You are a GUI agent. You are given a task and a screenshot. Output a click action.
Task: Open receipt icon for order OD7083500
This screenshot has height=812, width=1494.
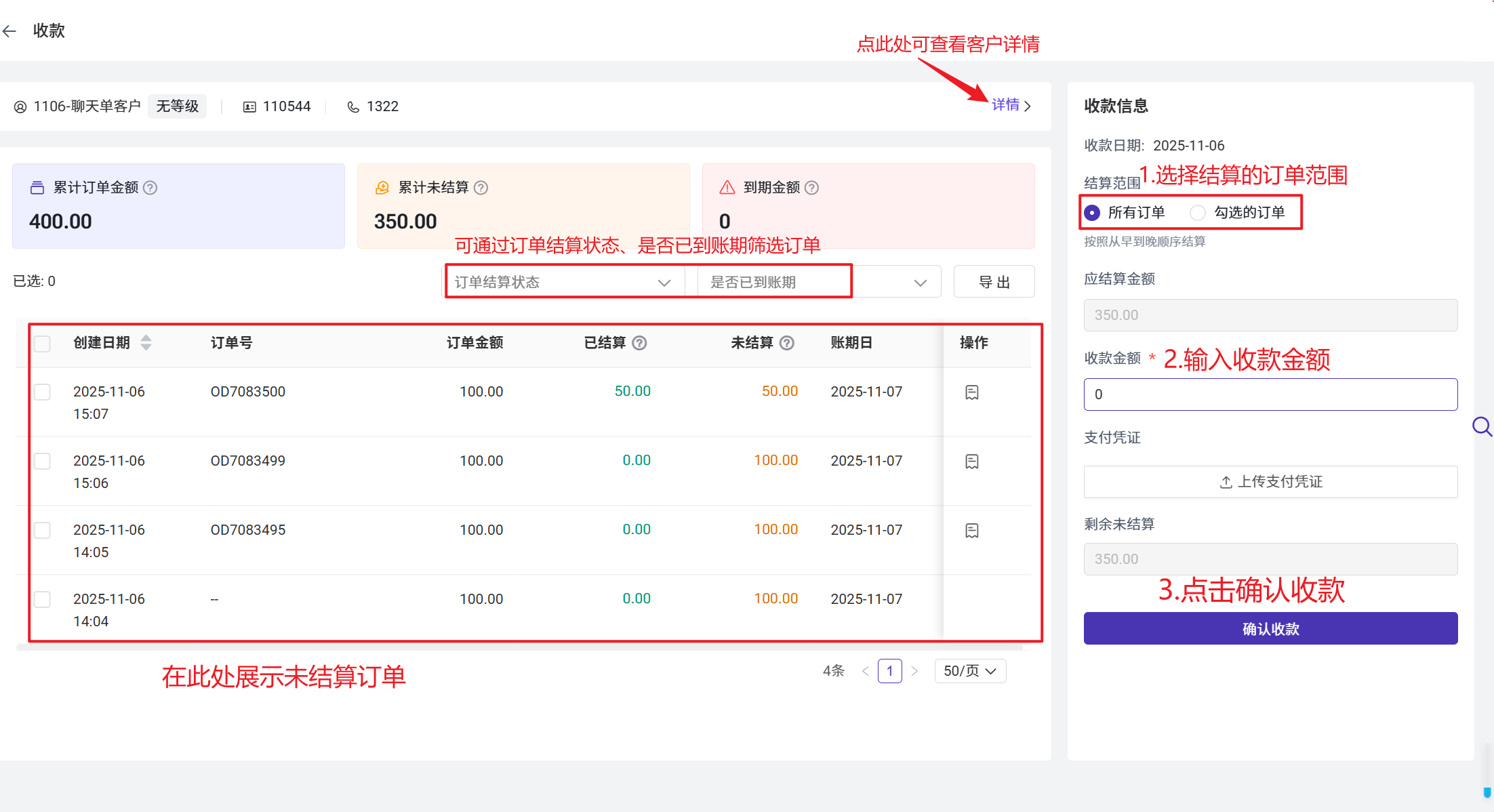click(971, 392)
